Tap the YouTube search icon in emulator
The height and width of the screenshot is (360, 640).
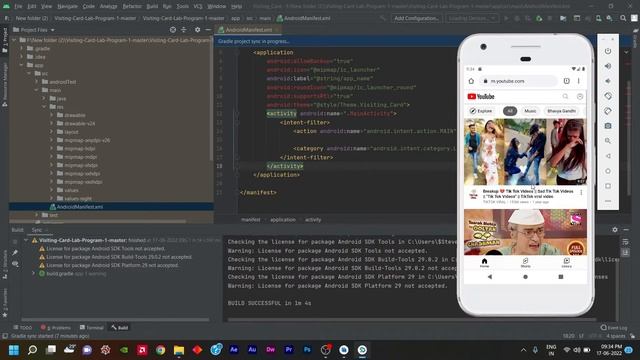click(565, 97)
